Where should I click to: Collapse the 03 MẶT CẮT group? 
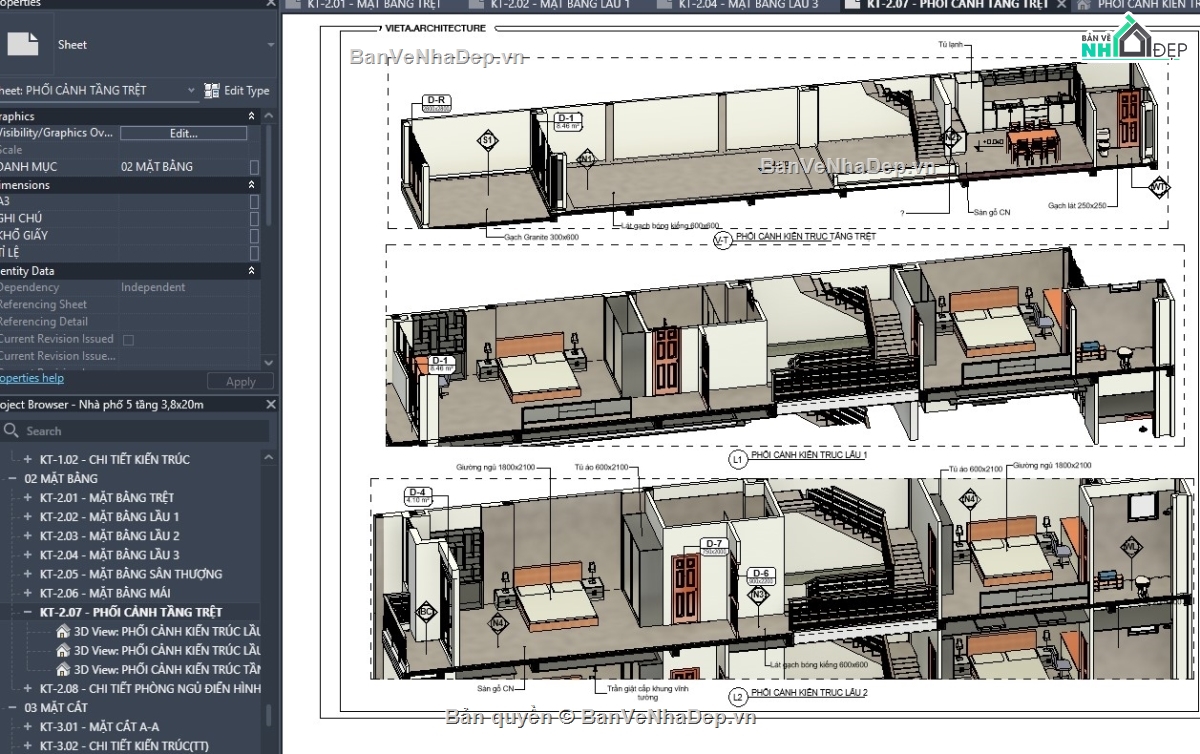click(x=13, y=707)
